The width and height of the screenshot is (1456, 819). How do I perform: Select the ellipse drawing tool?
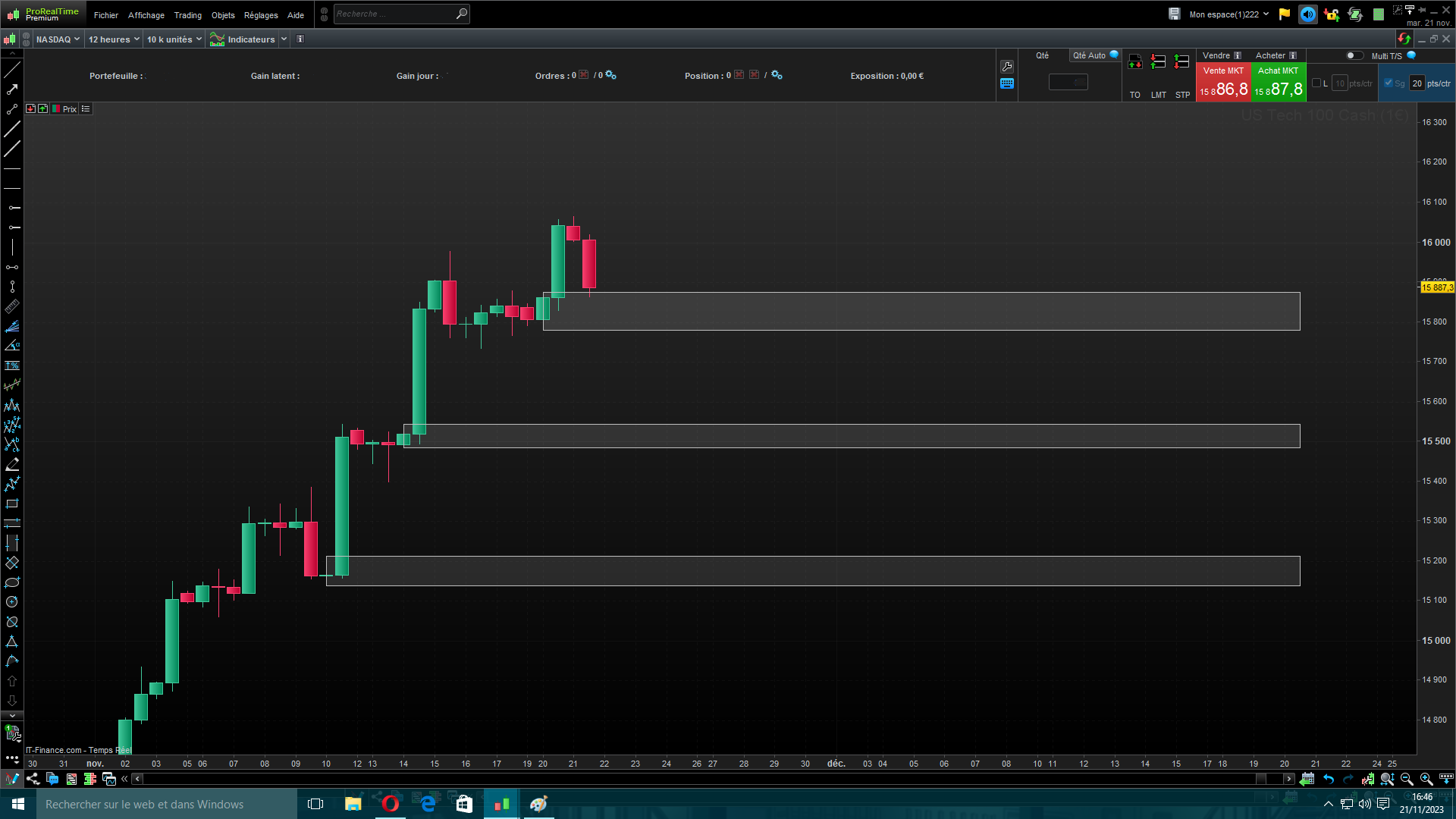[12, 582]
